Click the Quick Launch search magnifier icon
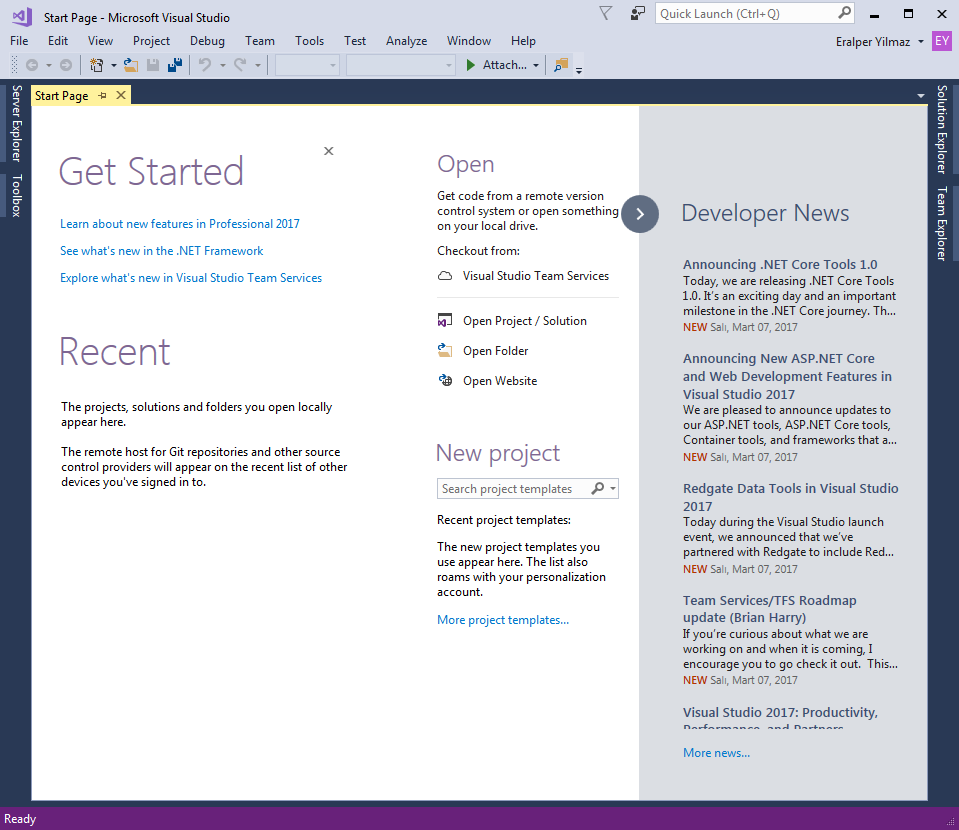Screen dimensions: 959x830 844,13
